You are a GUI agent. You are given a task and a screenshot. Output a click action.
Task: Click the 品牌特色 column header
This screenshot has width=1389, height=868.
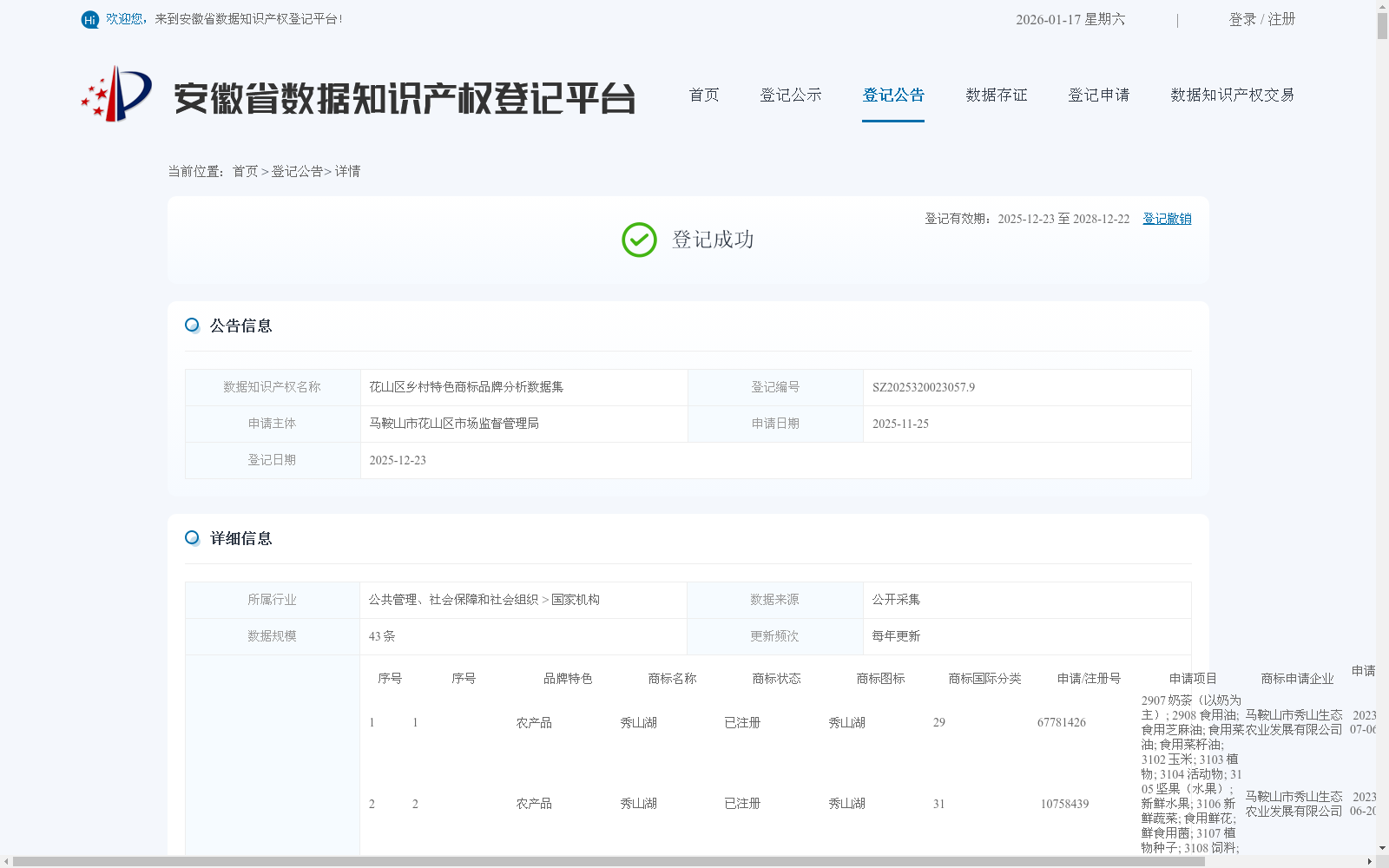(x=568, y=679)
